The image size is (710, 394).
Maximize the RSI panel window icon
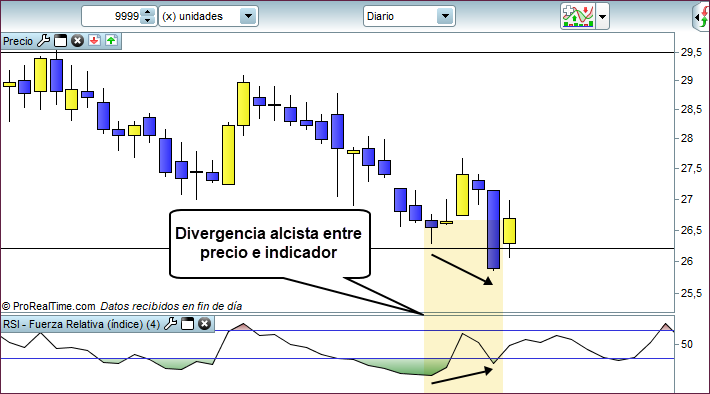click(187, 324)
